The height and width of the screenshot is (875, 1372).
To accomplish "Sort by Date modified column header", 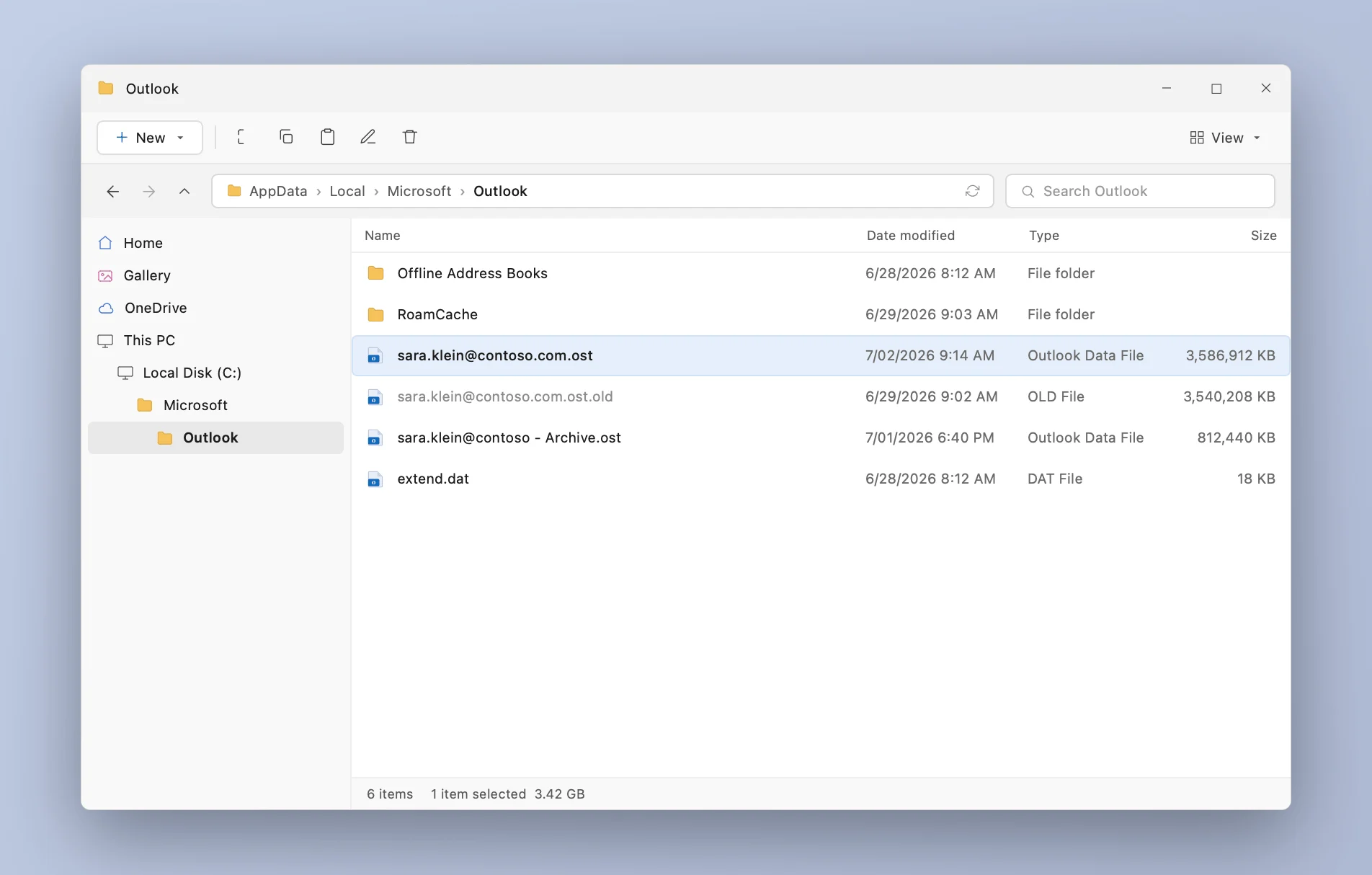I will 910,235.
